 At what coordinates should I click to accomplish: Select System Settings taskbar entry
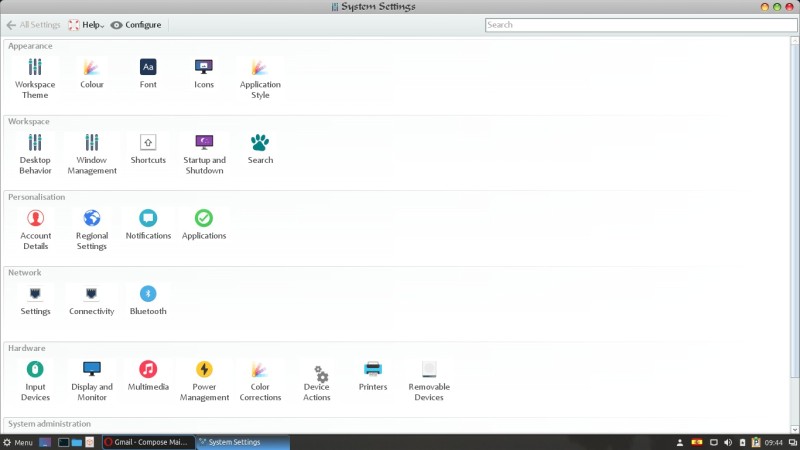(x=243, y=442)
